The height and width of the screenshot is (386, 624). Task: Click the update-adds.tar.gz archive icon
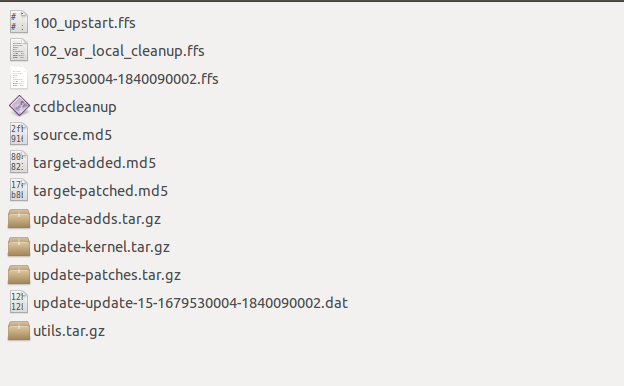[x=19, y=218]
